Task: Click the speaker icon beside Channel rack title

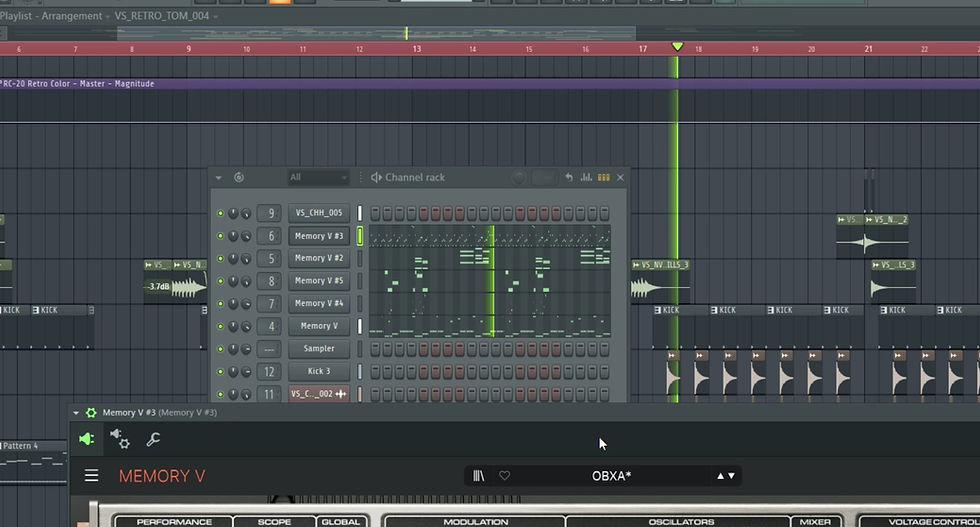Action: [376, 178]
